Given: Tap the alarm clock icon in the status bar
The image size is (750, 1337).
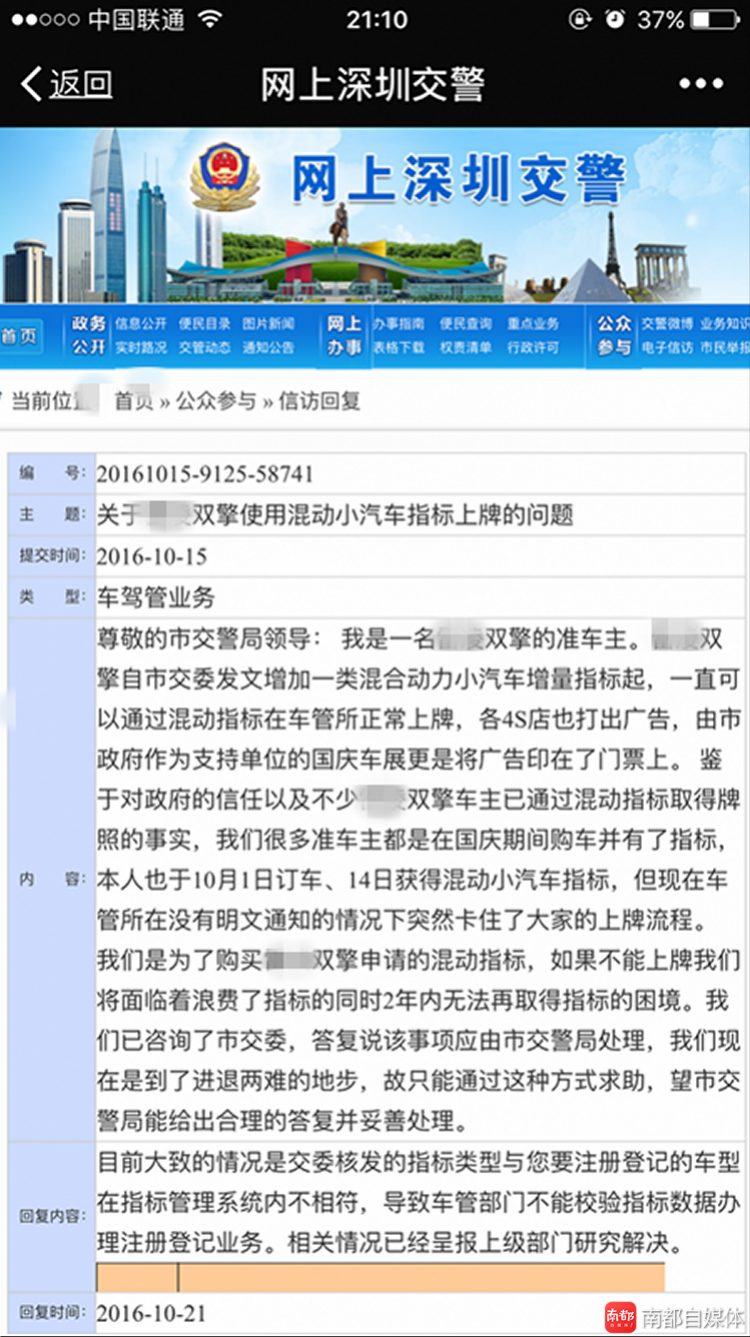Looking at the screenshot, I should [615, 19].
